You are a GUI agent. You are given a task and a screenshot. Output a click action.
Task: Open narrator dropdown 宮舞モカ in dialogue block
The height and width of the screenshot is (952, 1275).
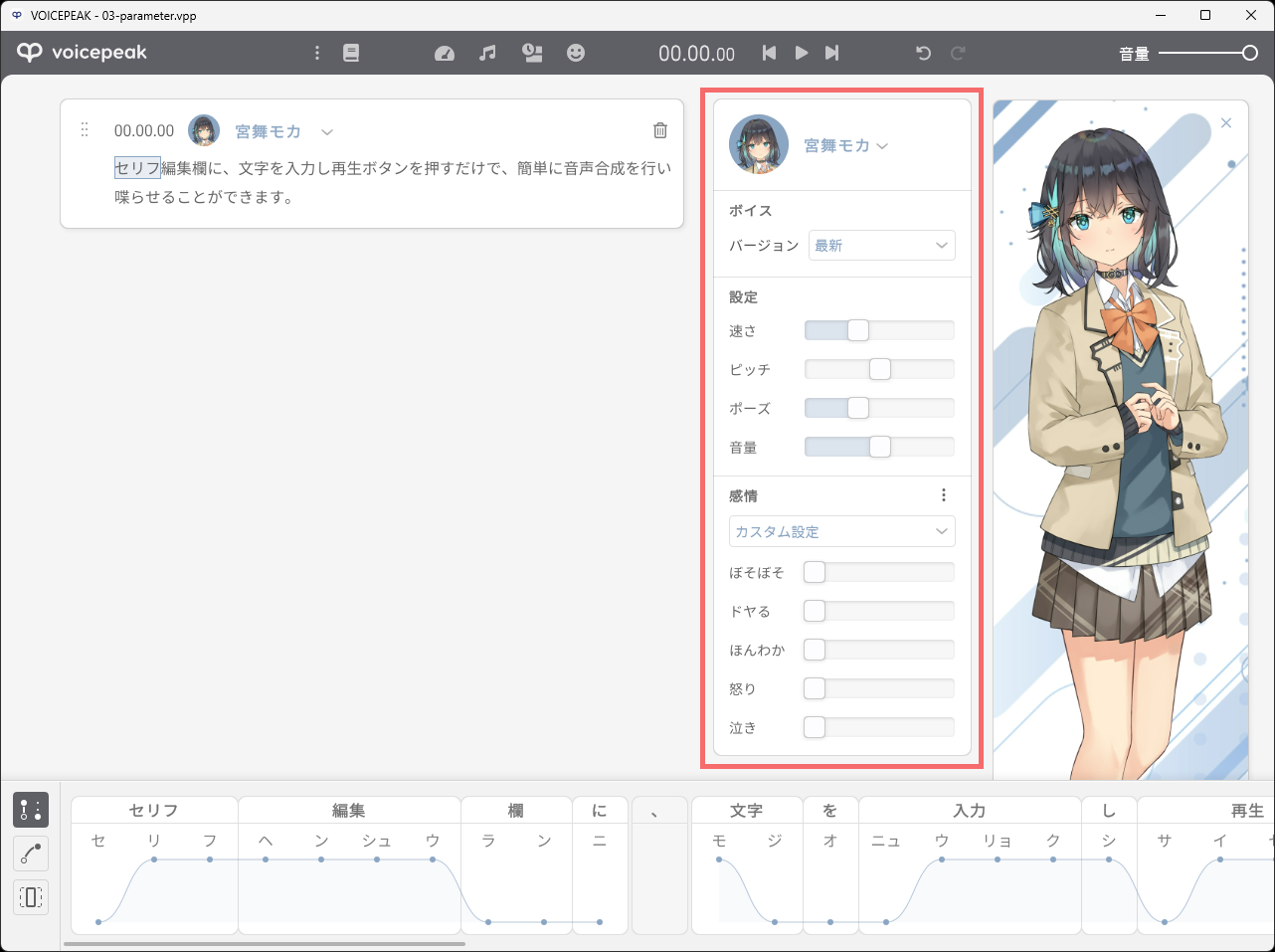click(284, 131)
